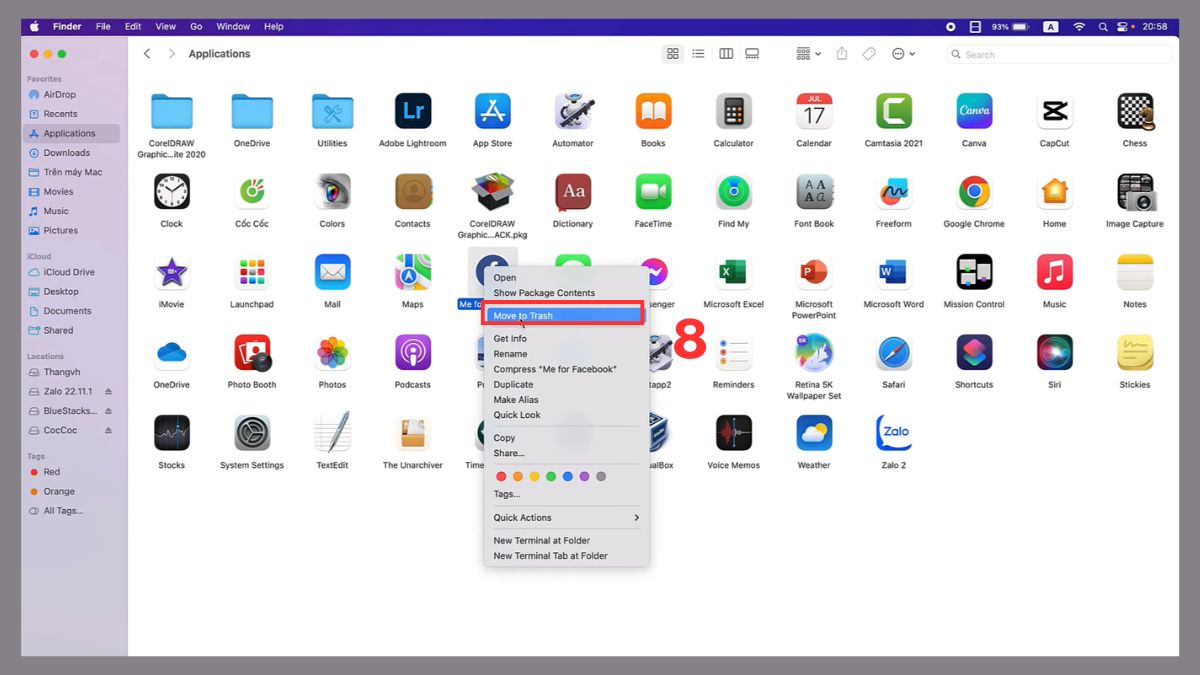Select the Microsoft PowerPoint icon
Viewport: 1200px width, 675px height.
[x=814, y=272]
